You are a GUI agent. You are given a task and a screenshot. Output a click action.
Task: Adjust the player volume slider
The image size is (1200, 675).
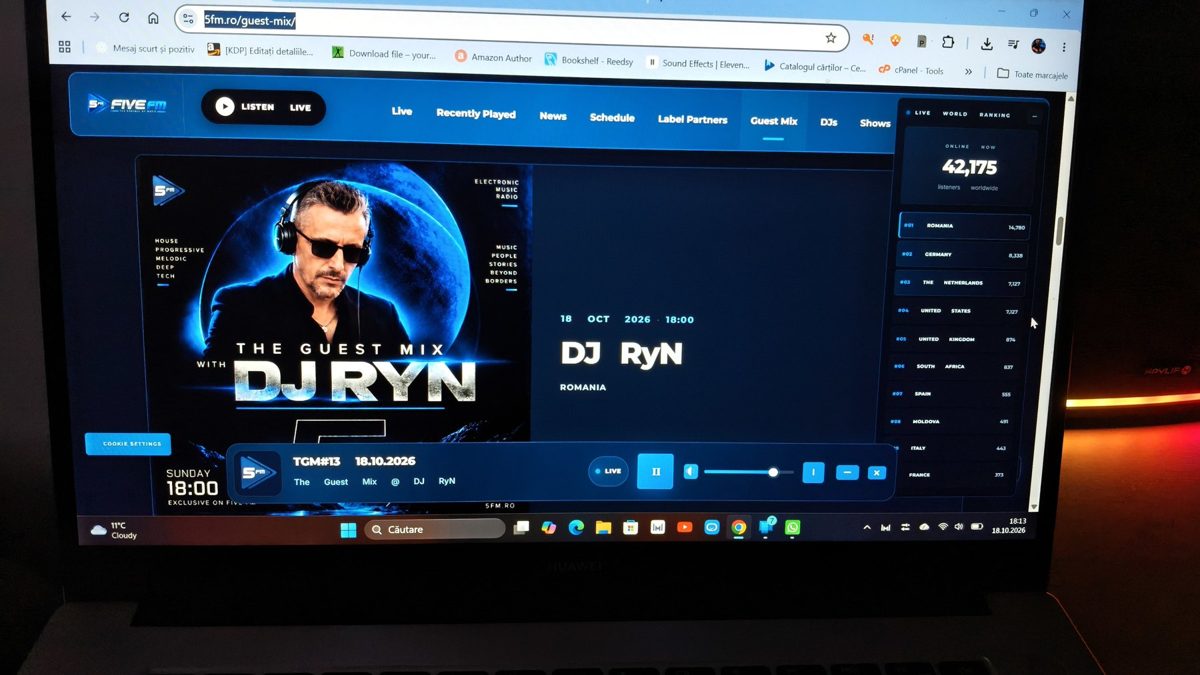click(748, 472)
